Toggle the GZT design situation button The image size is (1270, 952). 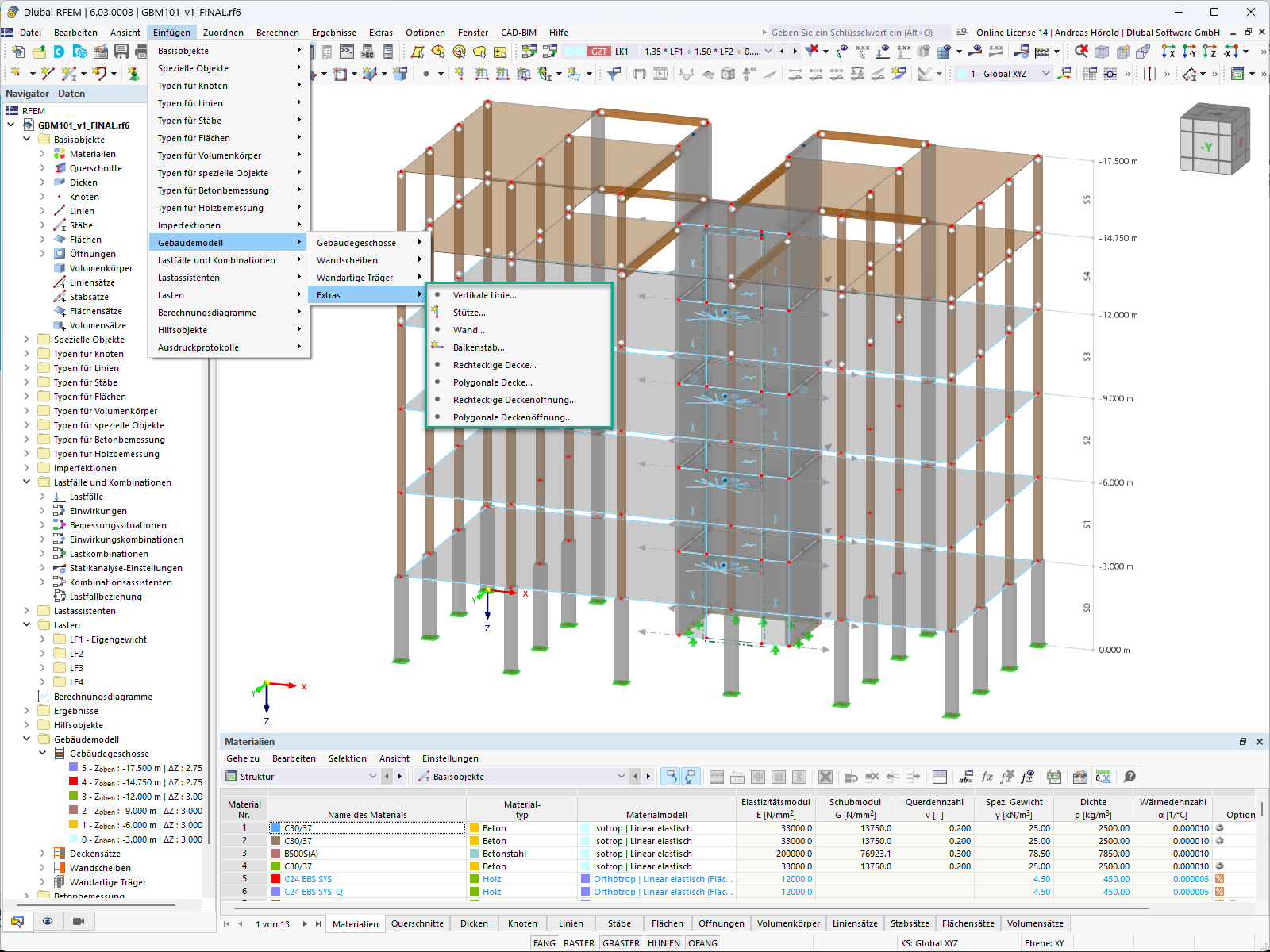click(x=598, y=52)
